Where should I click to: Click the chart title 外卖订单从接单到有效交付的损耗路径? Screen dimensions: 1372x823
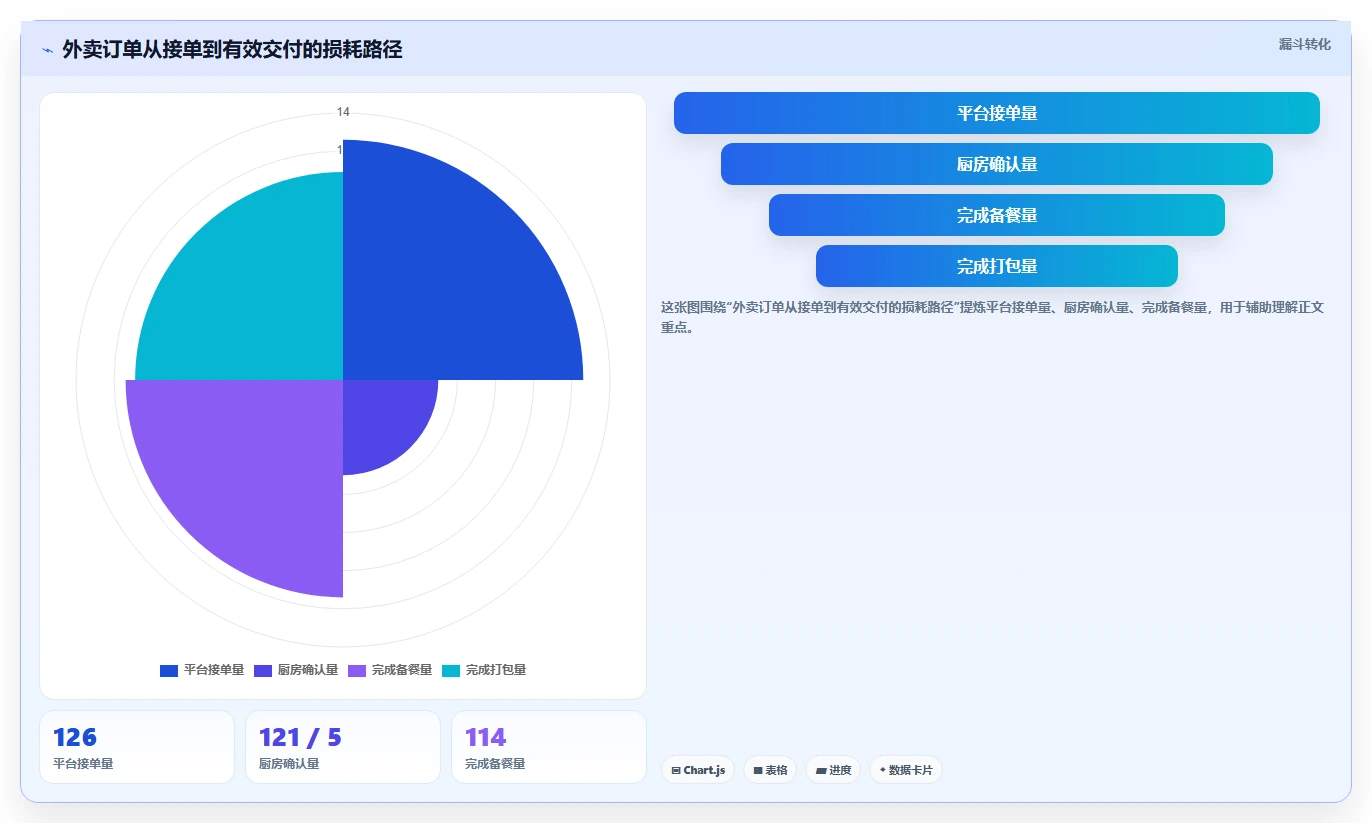tap(232, 50)
